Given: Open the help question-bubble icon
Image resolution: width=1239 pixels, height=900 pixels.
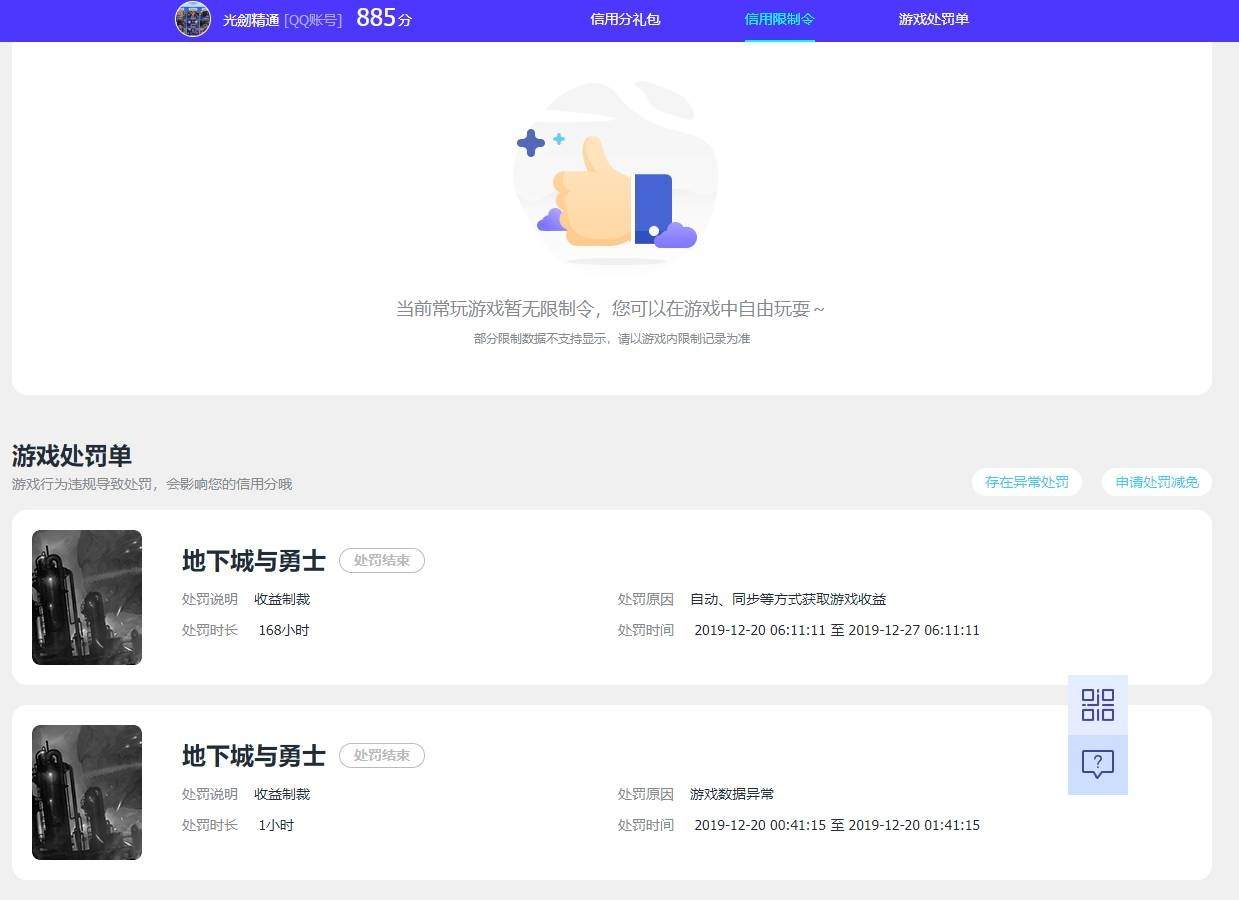Looking at the screenshot, I should click(1098, 765).
